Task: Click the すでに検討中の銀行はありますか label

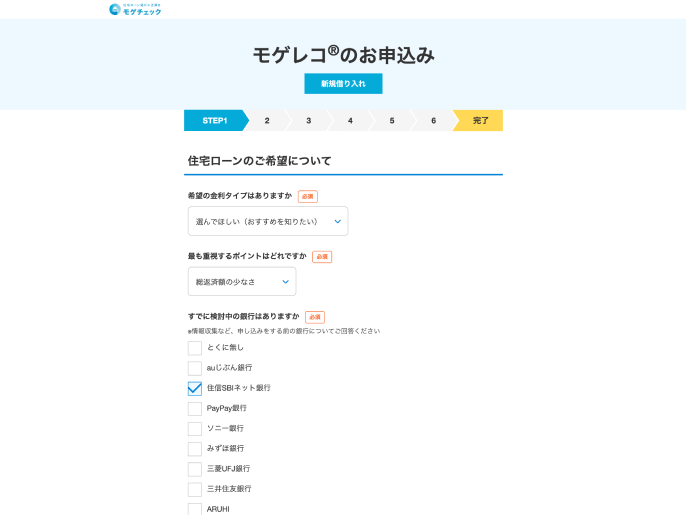Action: 244,316
